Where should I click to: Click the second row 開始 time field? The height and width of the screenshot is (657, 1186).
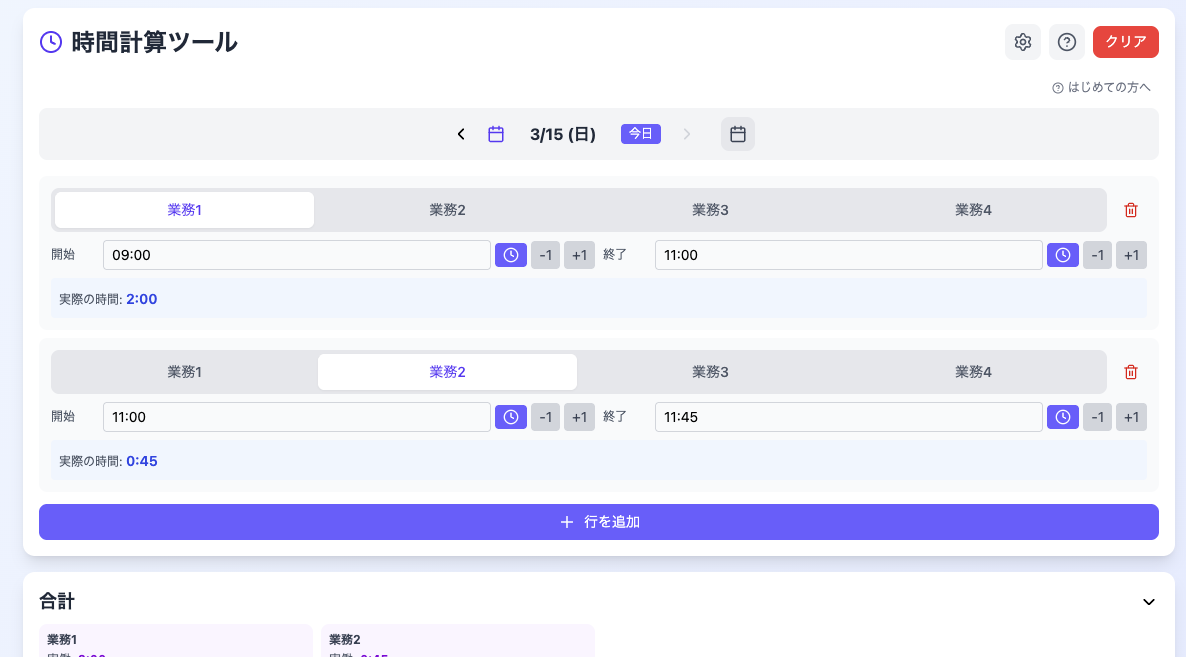point(296,417)
